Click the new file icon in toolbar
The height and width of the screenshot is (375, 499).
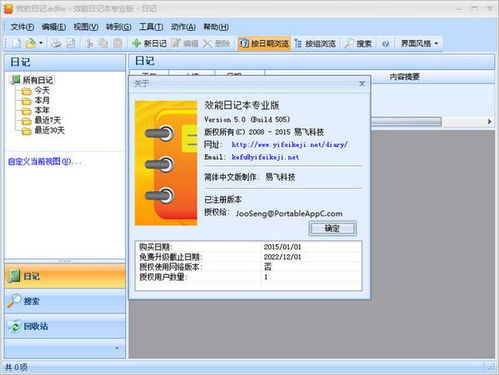click(x=16, y=43)
